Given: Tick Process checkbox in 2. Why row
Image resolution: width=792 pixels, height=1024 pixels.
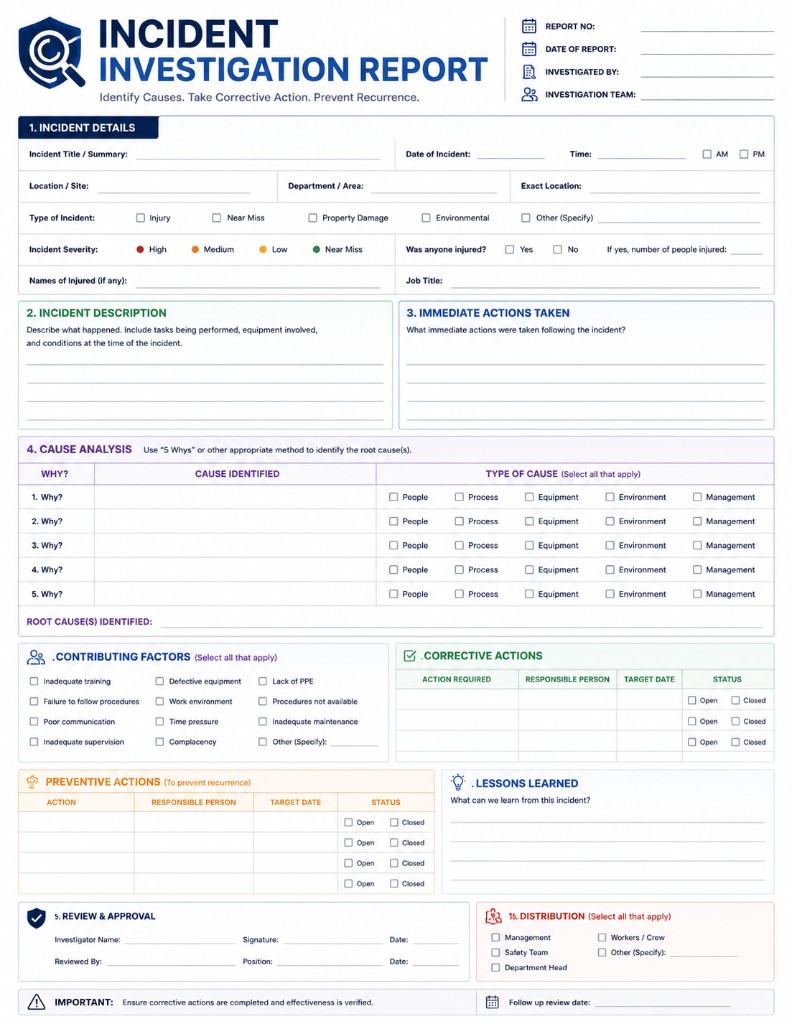Looking at the screenshot, I should (459, 521).
